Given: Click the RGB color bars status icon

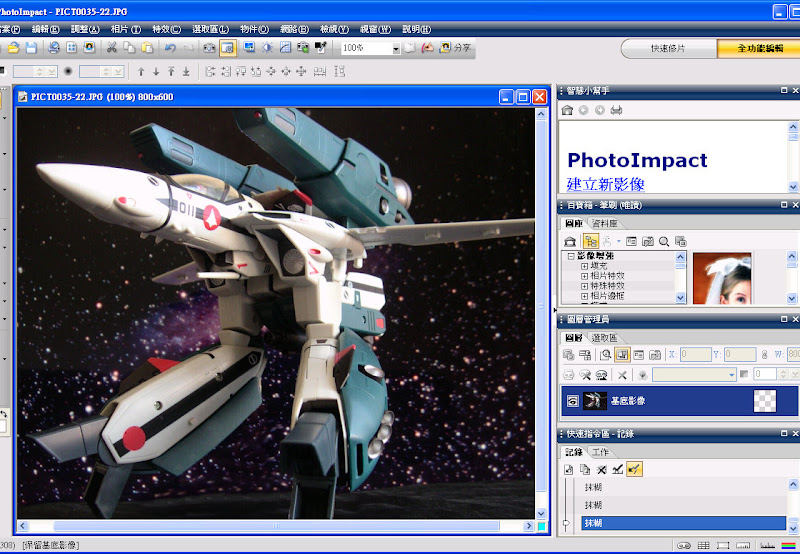Looking at the screenshot, I should tap(788, 545).
